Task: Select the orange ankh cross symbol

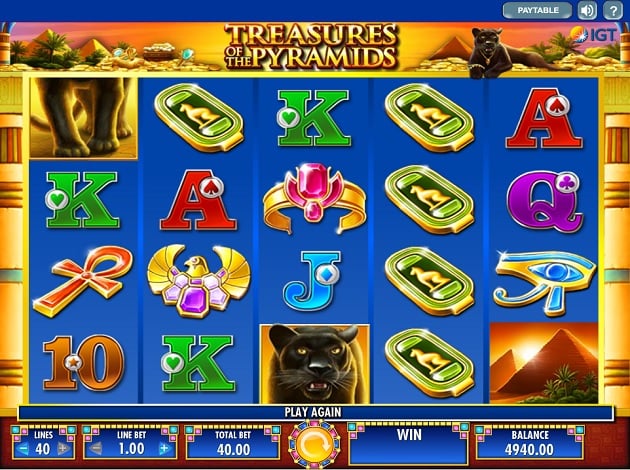Action: tap(83, 281)
